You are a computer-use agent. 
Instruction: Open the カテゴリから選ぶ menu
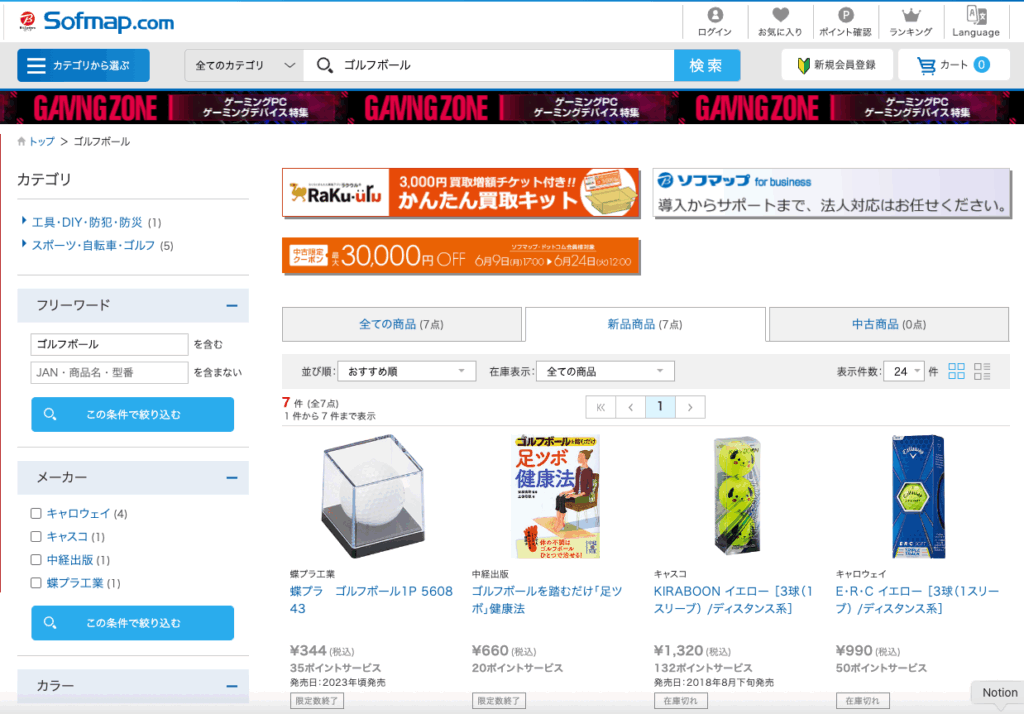coord(83,65)
